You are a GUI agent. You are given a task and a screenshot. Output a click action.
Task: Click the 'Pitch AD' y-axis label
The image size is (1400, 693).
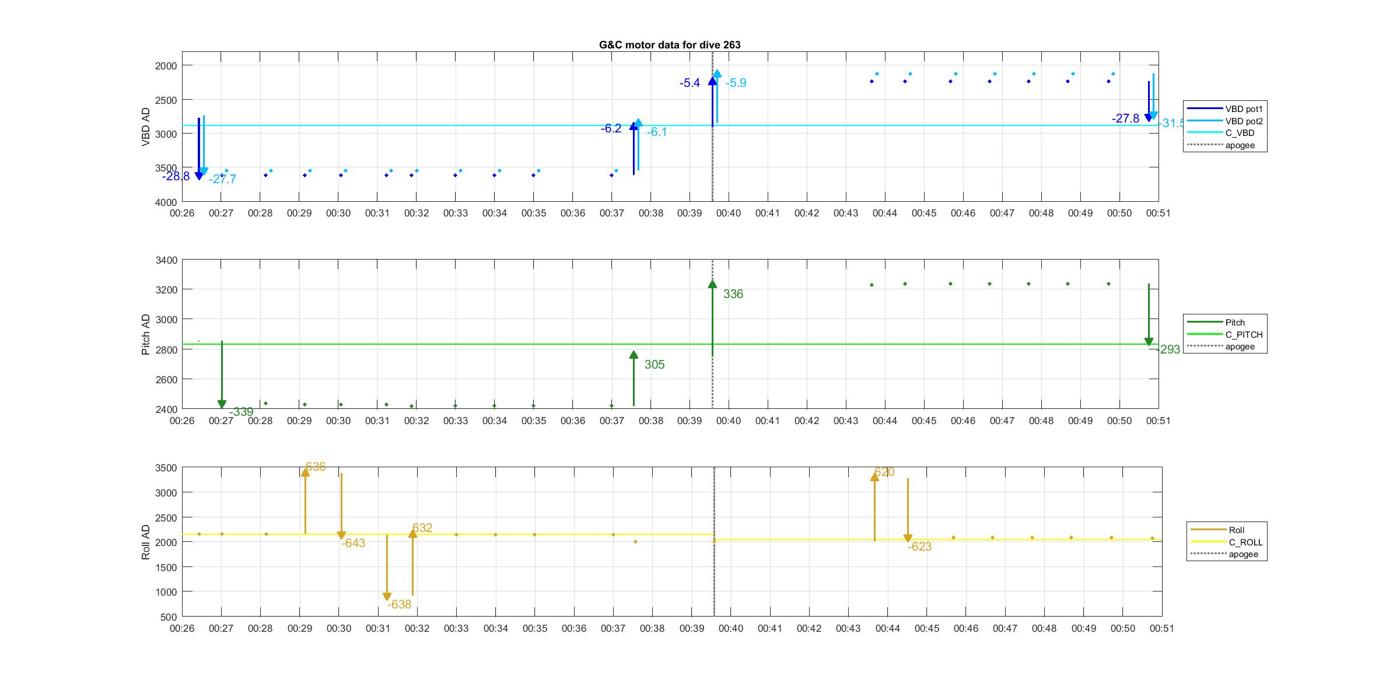(x=147, y=335)
